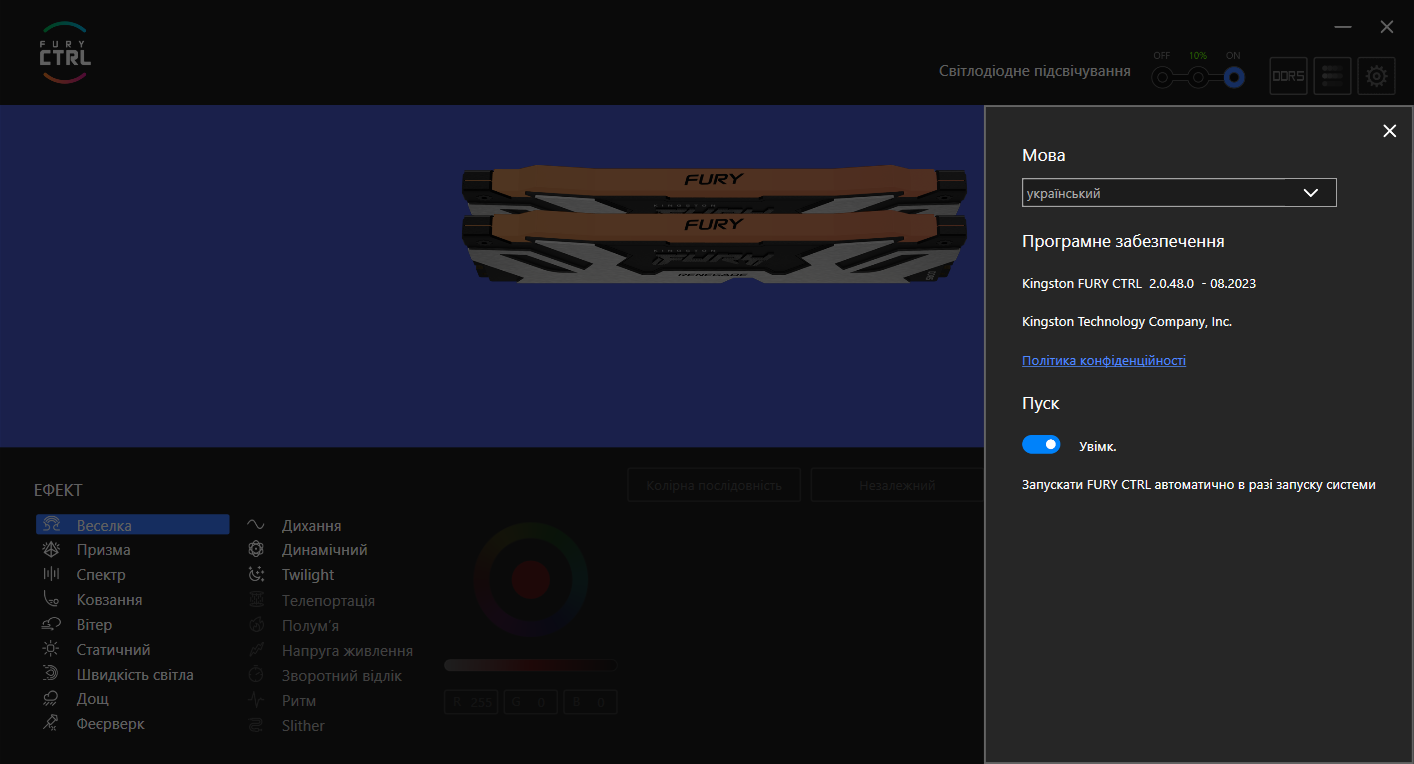Click the red center color circle
The height and width of the screenshot is (764, 1414).
531,578
